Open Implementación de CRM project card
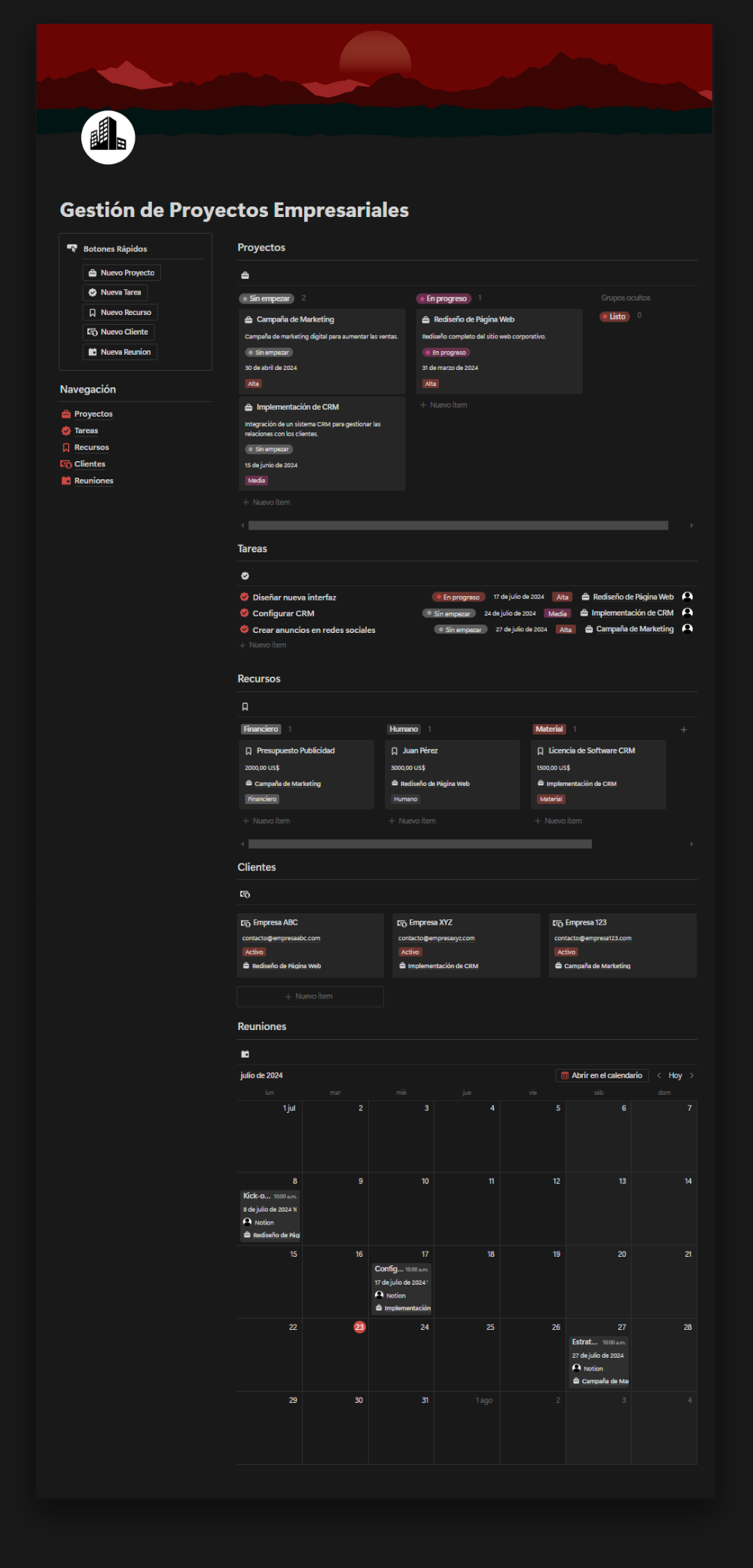 pos(322,444)
